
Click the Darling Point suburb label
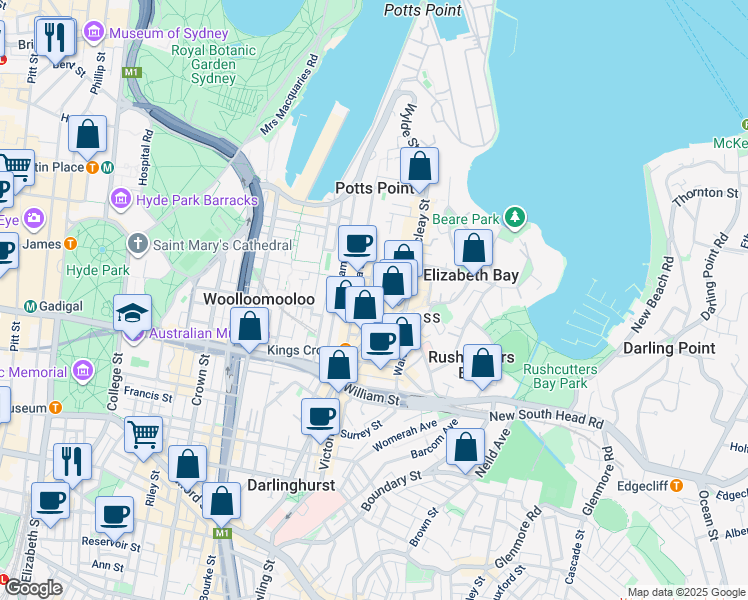tap(669, 348)
